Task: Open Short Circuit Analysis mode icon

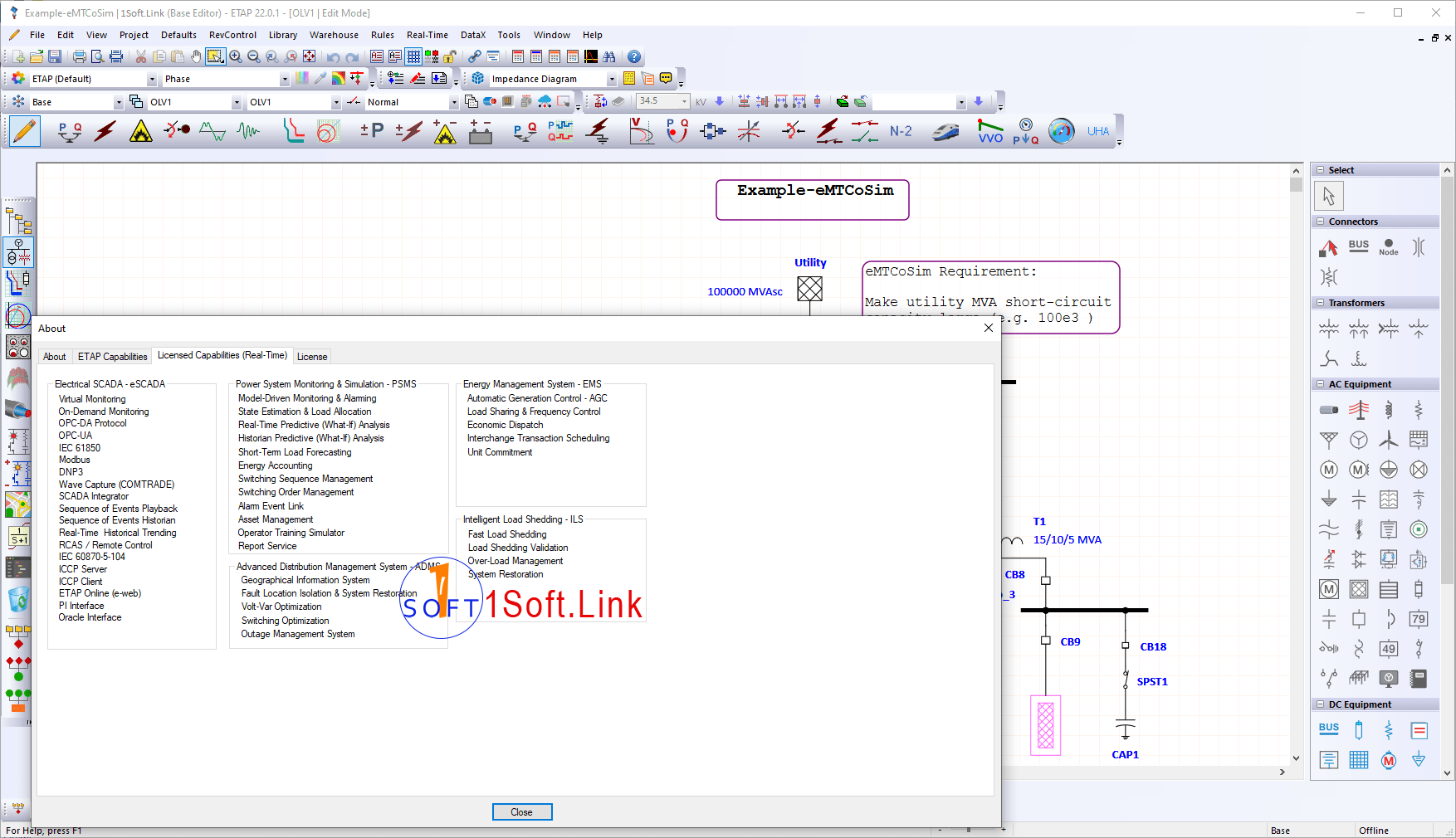Action: point(105,131)
